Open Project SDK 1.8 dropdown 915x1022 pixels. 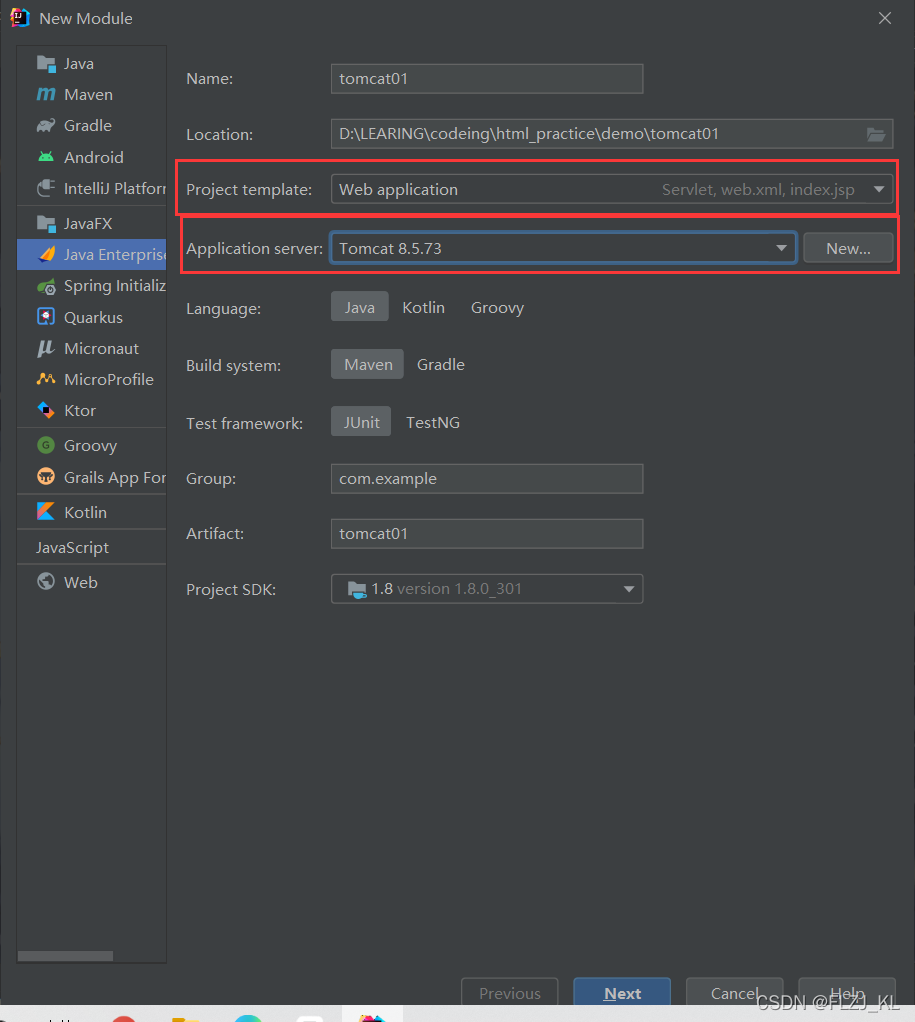(x=629, y=589)
